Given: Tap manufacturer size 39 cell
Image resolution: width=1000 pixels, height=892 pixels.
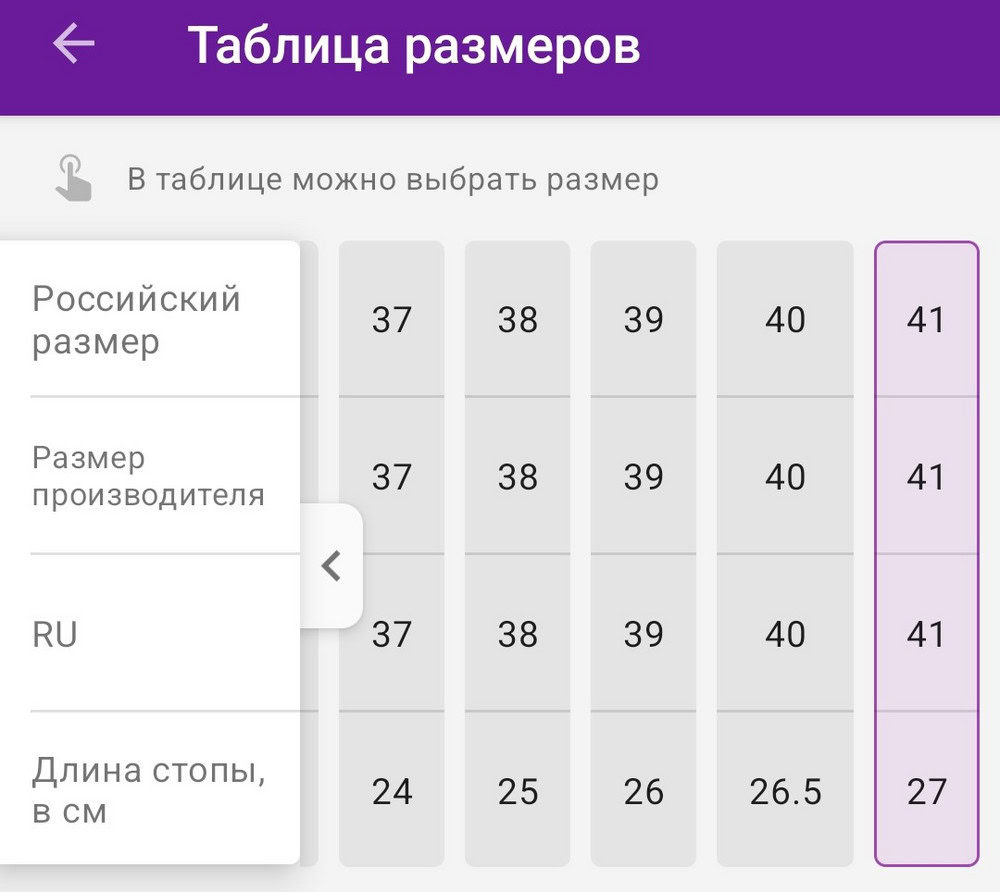Looking at the screenshot, I should click(x=643, y=477).
